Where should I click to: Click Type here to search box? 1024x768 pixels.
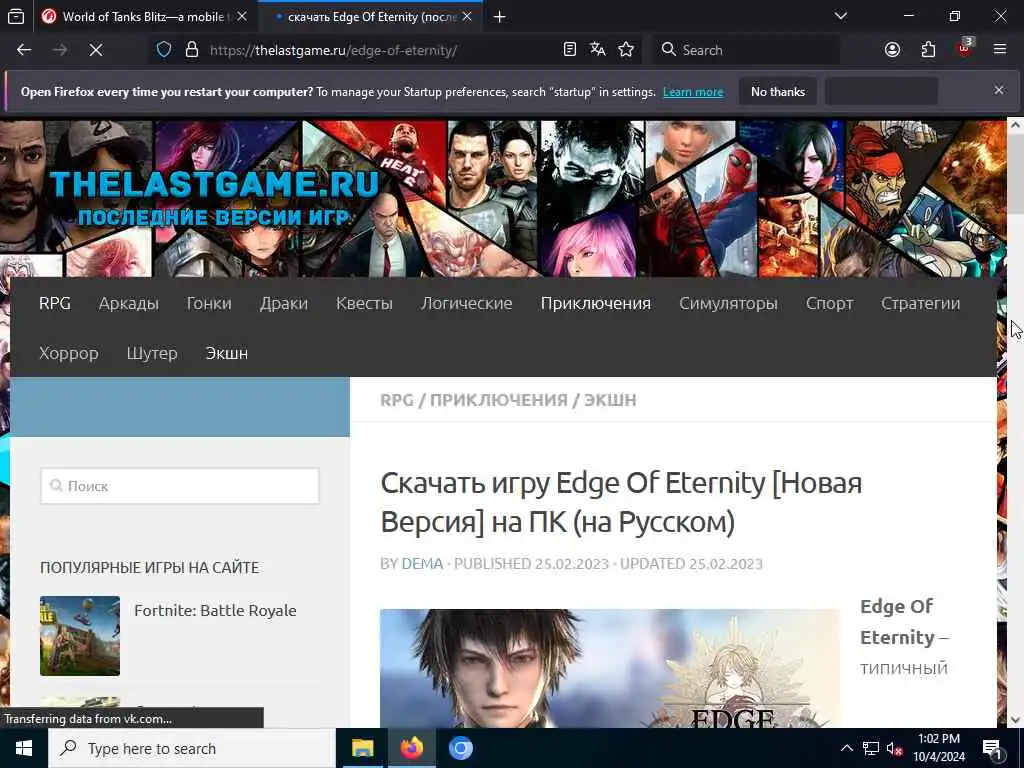(191, 748)
